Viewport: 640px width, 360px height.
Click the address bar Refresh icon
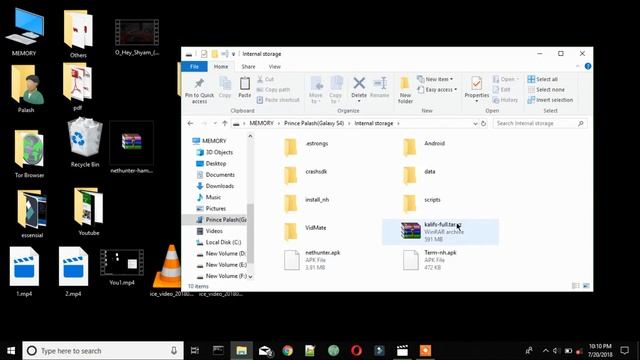pos(483,123)
